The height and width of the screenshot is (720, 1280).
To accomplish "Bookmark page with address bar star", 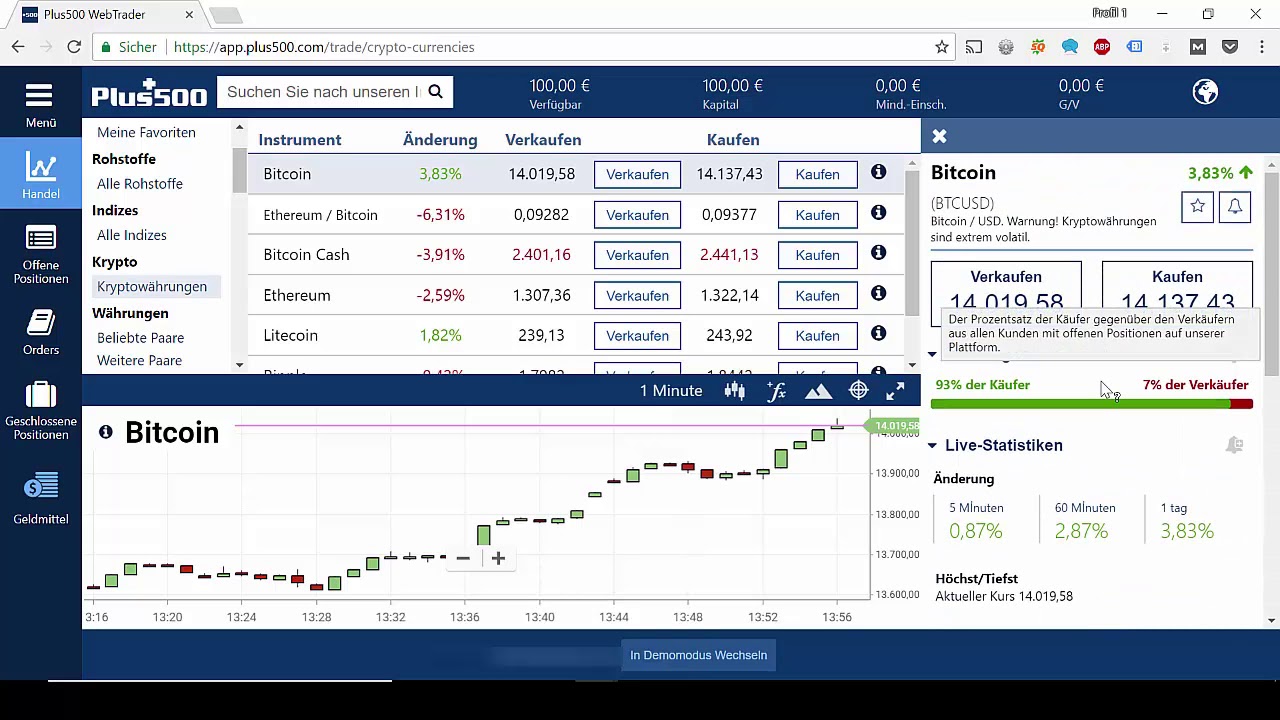I will point(941,47).
